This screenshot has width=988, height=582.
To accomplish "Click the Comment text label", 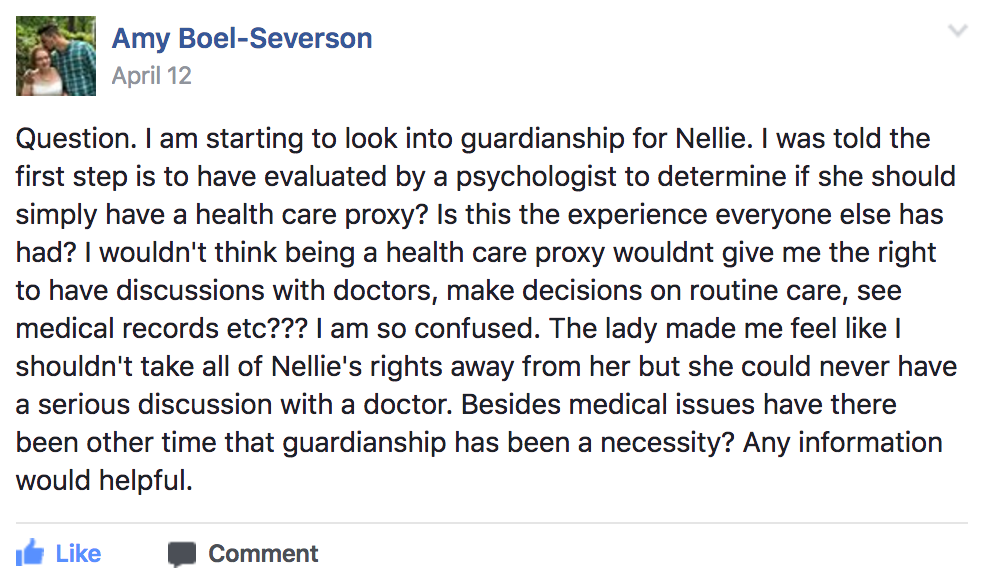I will [x=263, y=554].
